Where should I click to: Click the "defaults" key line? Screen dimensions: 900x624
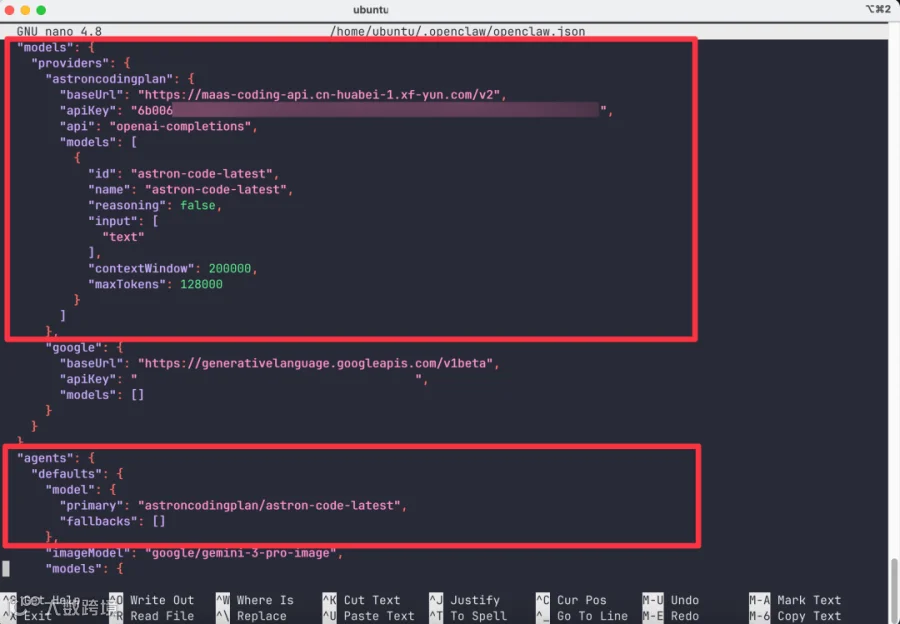tap(77, 474)
